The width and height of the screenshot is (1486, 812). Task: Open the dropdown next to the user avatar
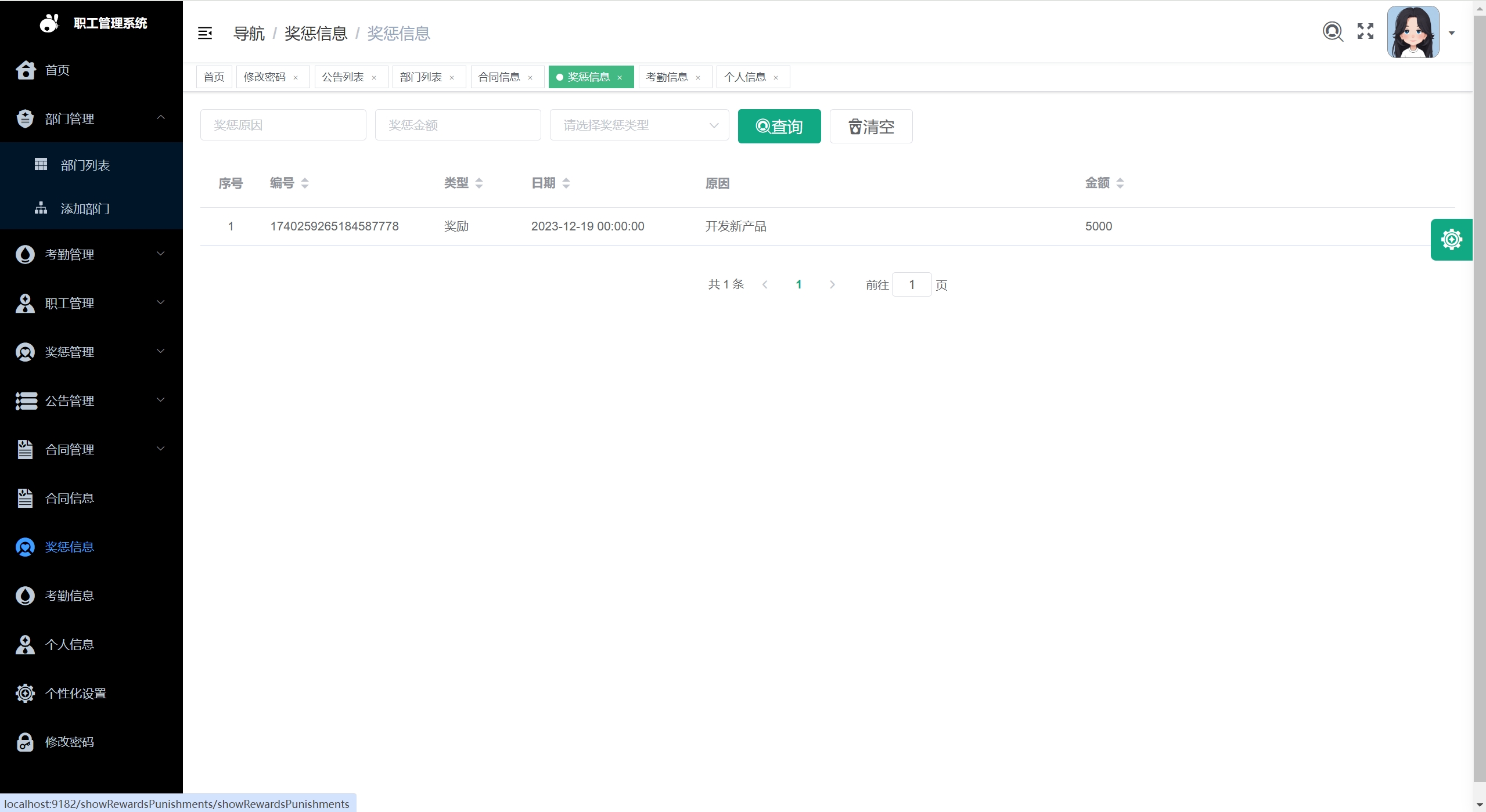[1451, 34]
